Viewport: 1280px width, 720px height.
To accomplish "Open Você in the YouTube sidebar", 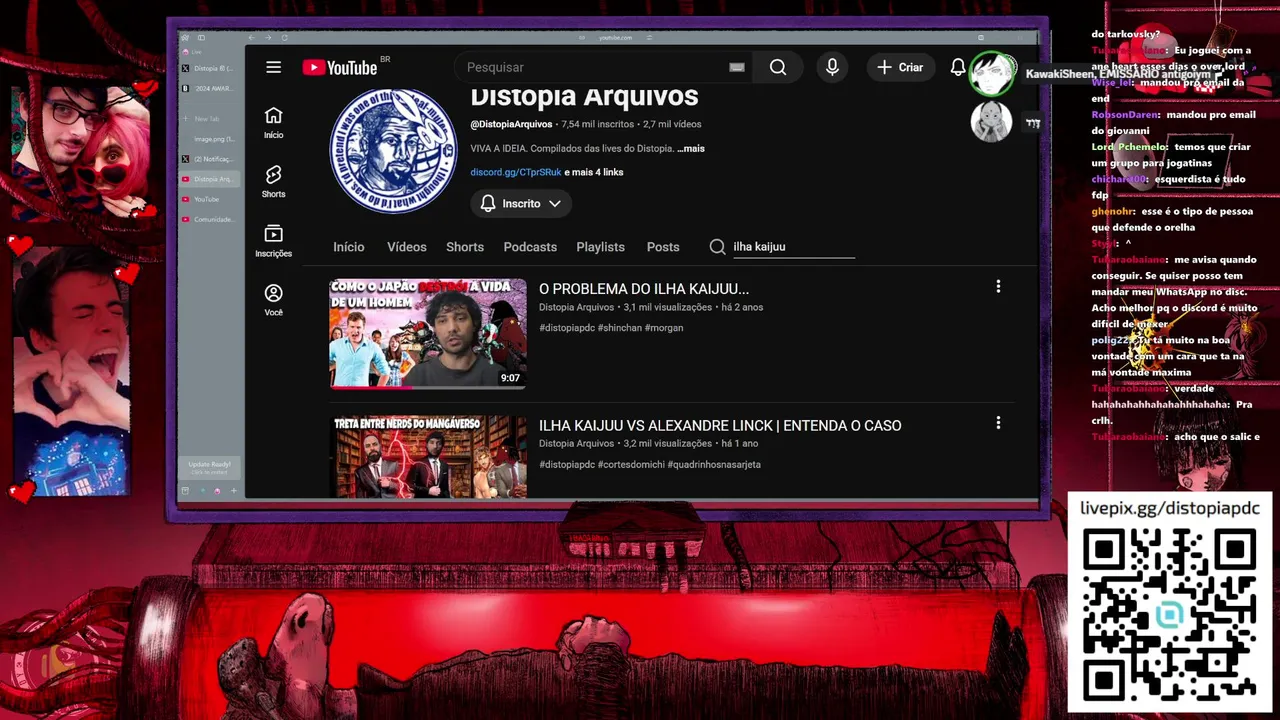I will click(274, 300).
